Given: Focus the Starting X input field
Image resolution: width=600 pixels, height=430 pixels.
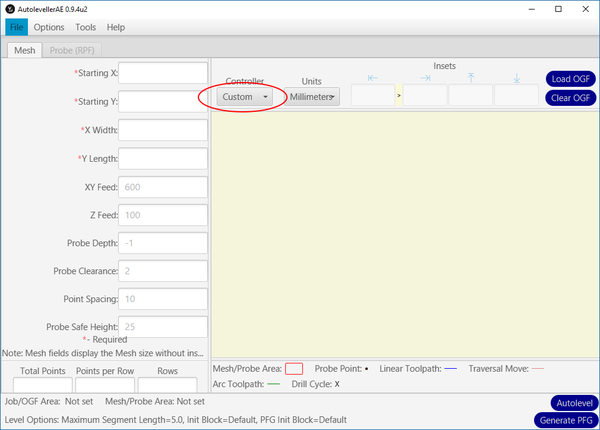Looking at the screenshot, I should (164, 73).
